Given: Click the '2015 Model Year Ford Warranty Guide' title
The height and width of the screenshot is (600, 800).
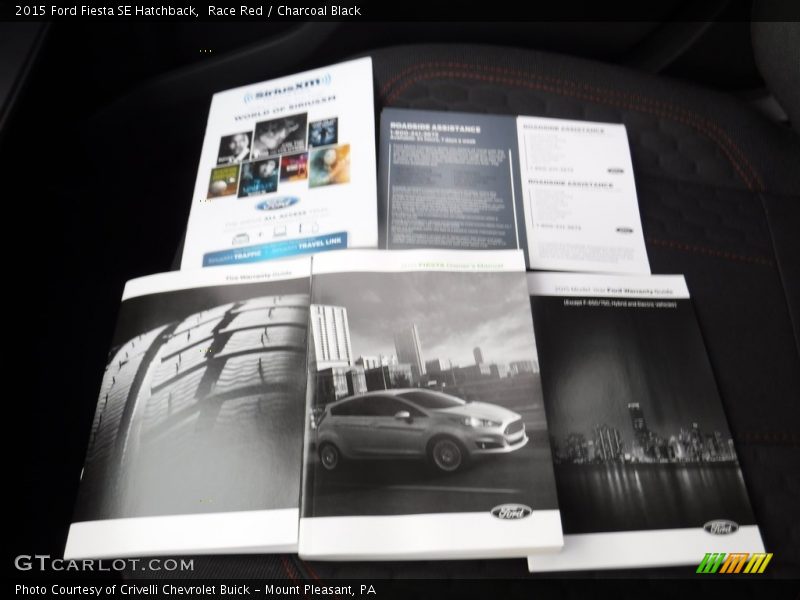Looking at the screenshot, I should (614, 290).
